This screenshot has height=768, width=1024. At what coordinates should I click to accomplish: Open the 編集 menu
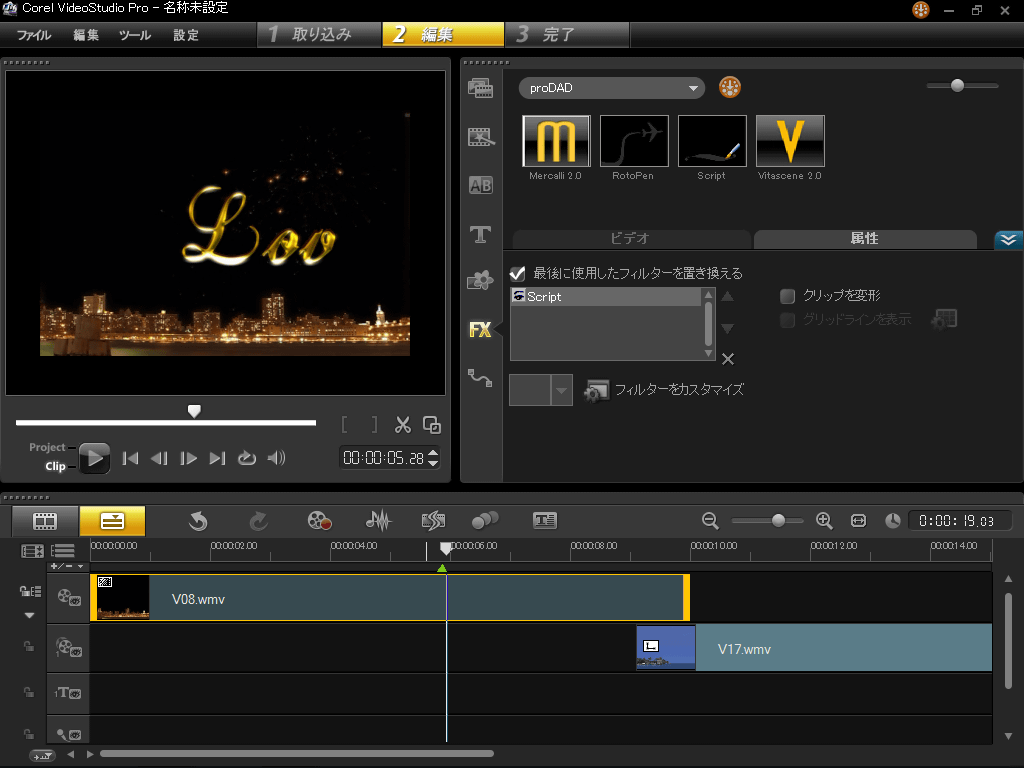tap(86, 35)
